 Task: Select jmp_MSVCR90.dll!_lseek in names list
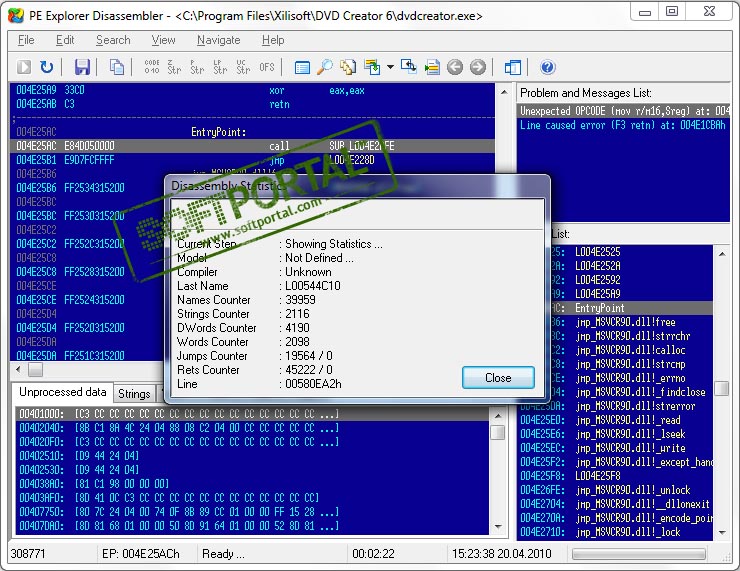point(616,434)
